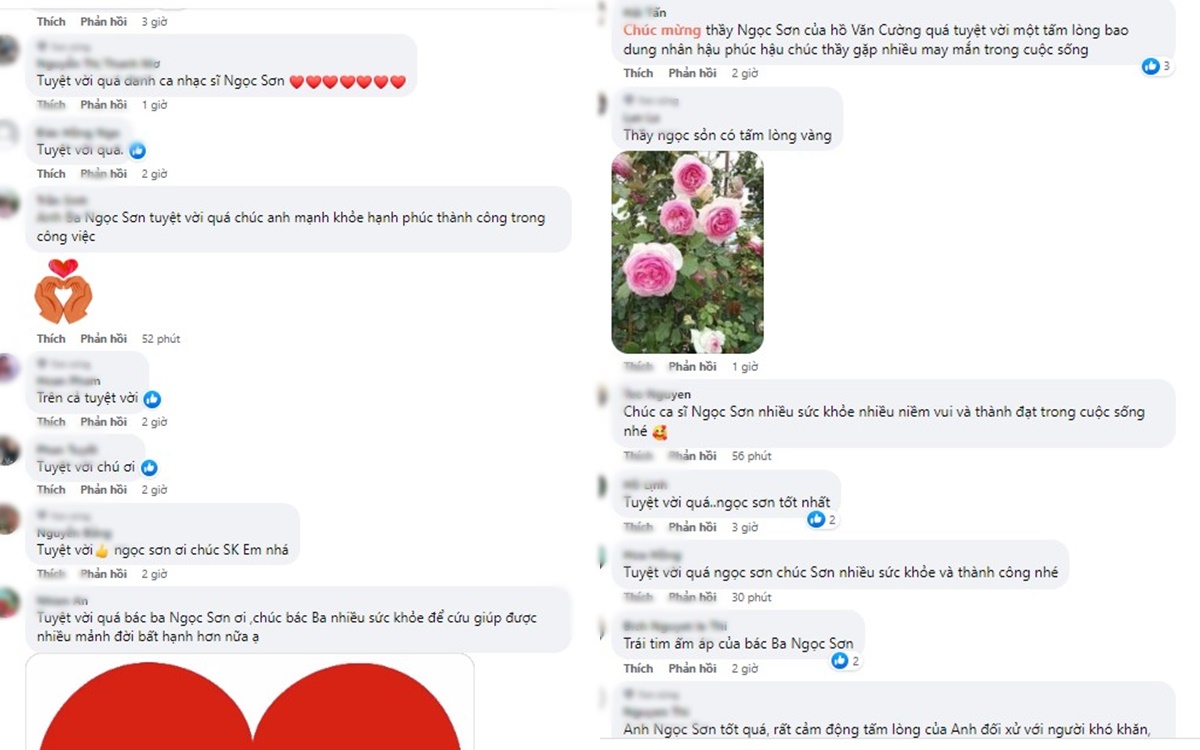Reply to 'Tuyệt vời quá danh ca nhạc sĩ' comment
Image resolution: width=1200 pixels, height=750 pixels.
tap(104, 105)
